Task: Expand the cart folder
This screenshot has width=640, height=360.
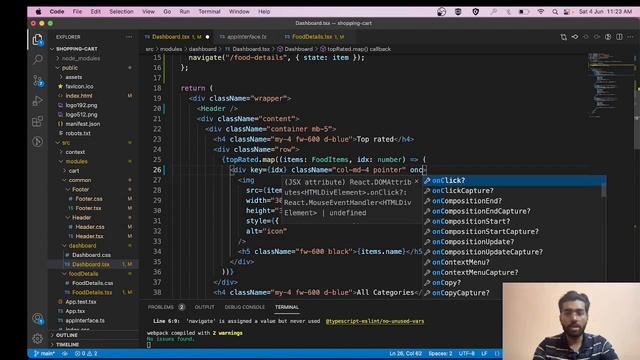Action: click(74, 171)
